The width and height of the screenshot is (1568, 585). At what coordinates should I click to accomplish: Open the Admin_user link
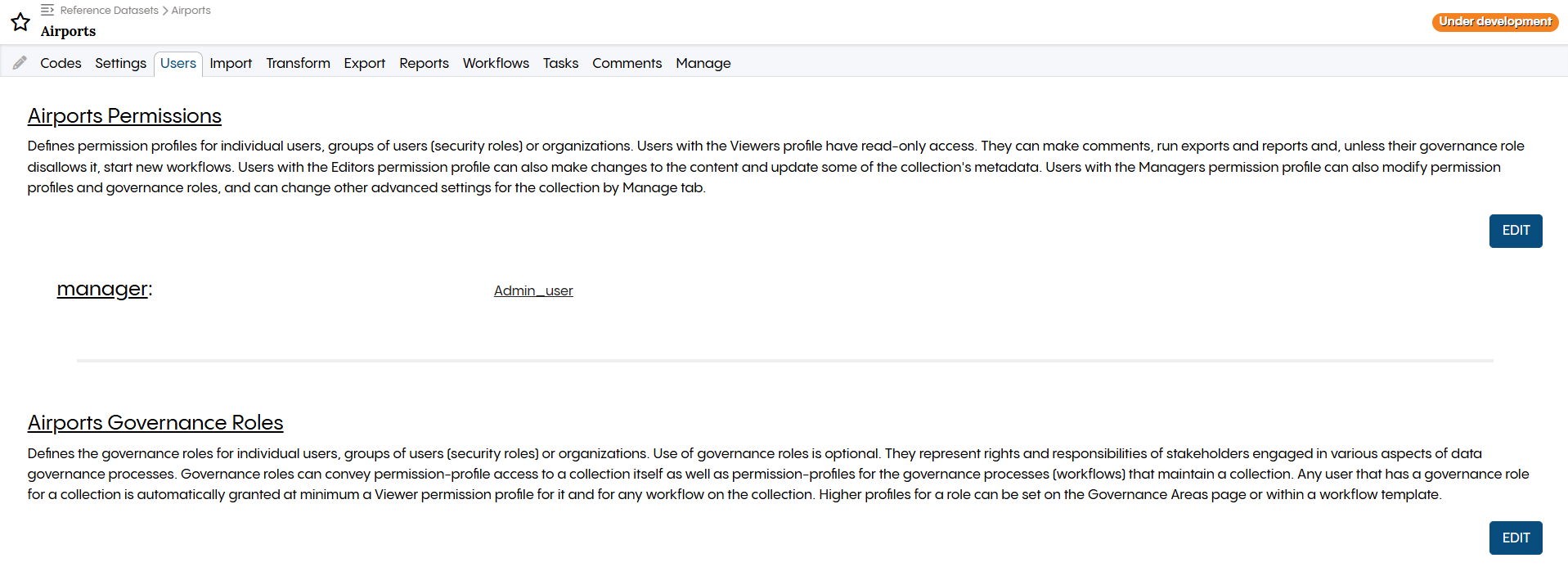point(533,290)
